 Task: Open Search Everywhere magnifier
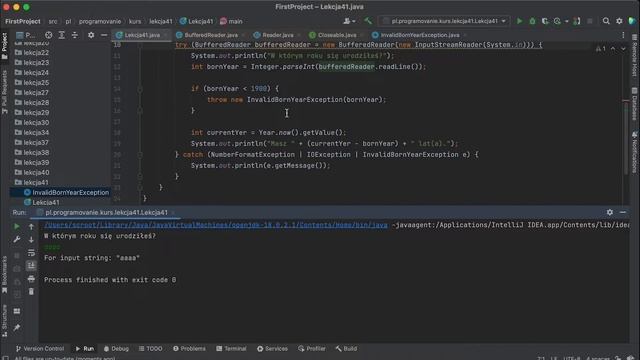pos(606,21)
